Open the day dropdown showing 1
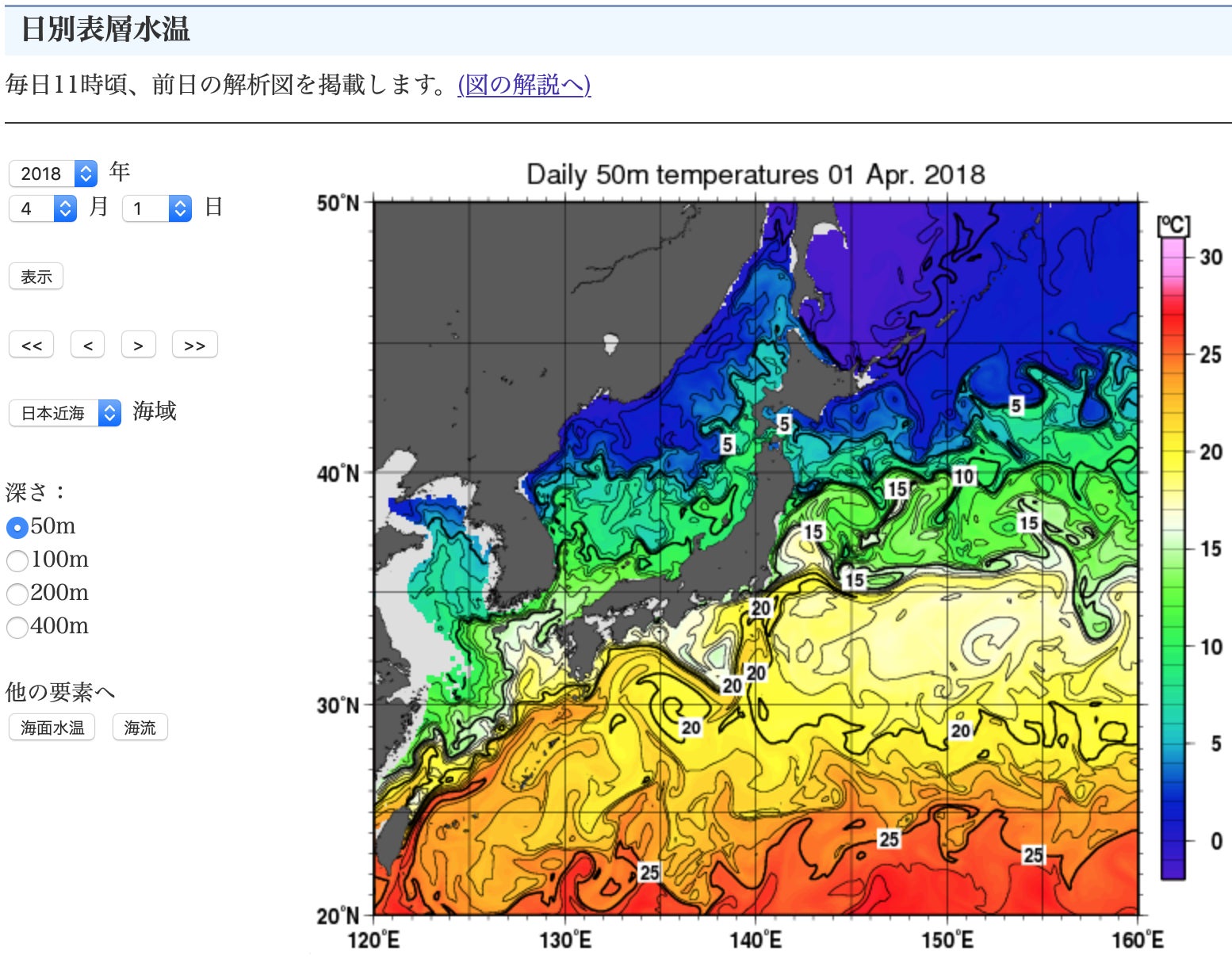This screenshot has height=959, width=1232. (156, 208)
